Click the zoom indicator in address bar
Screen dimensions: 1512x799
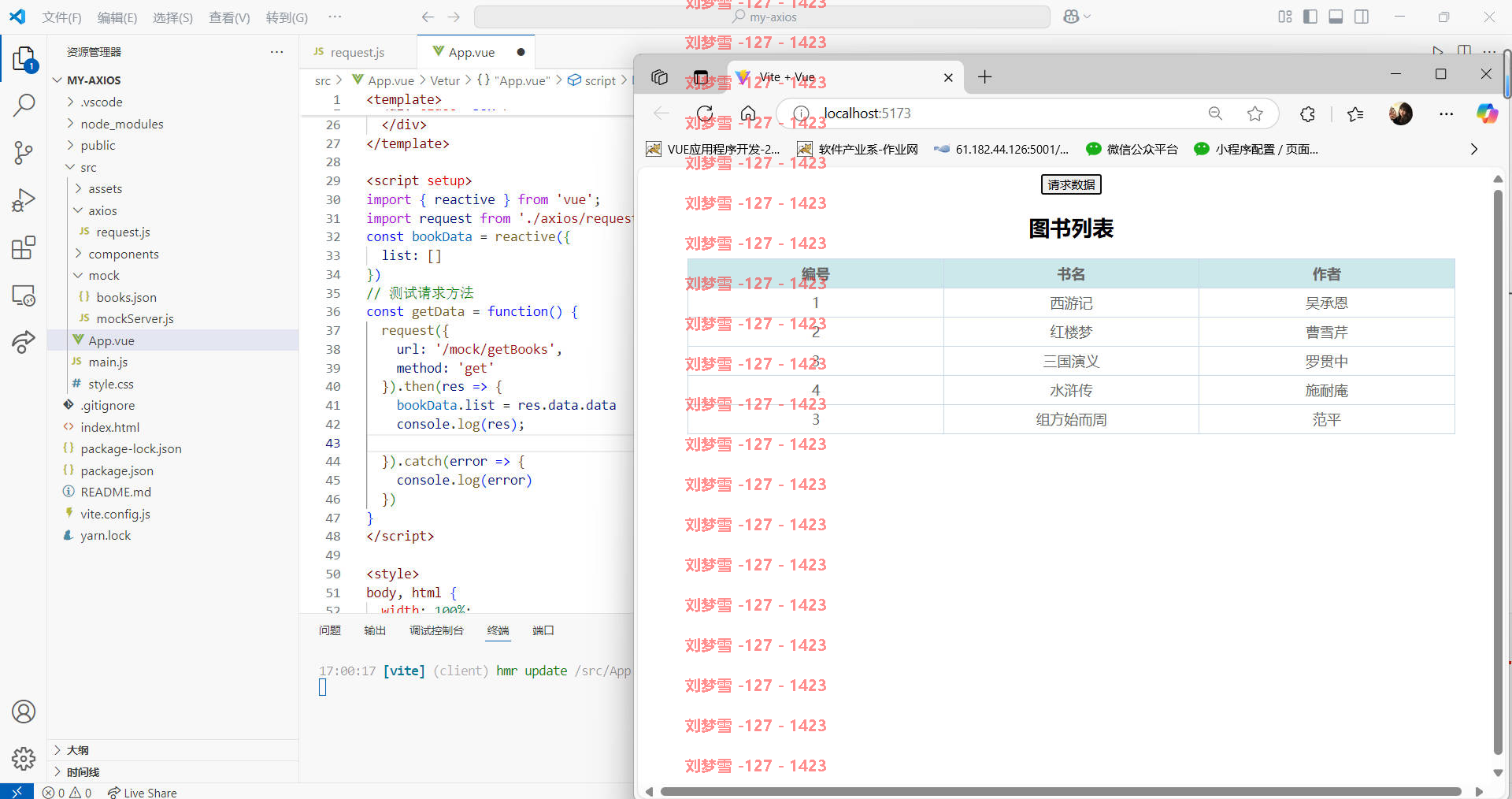pyautogui.click(x=1215, y=113)
